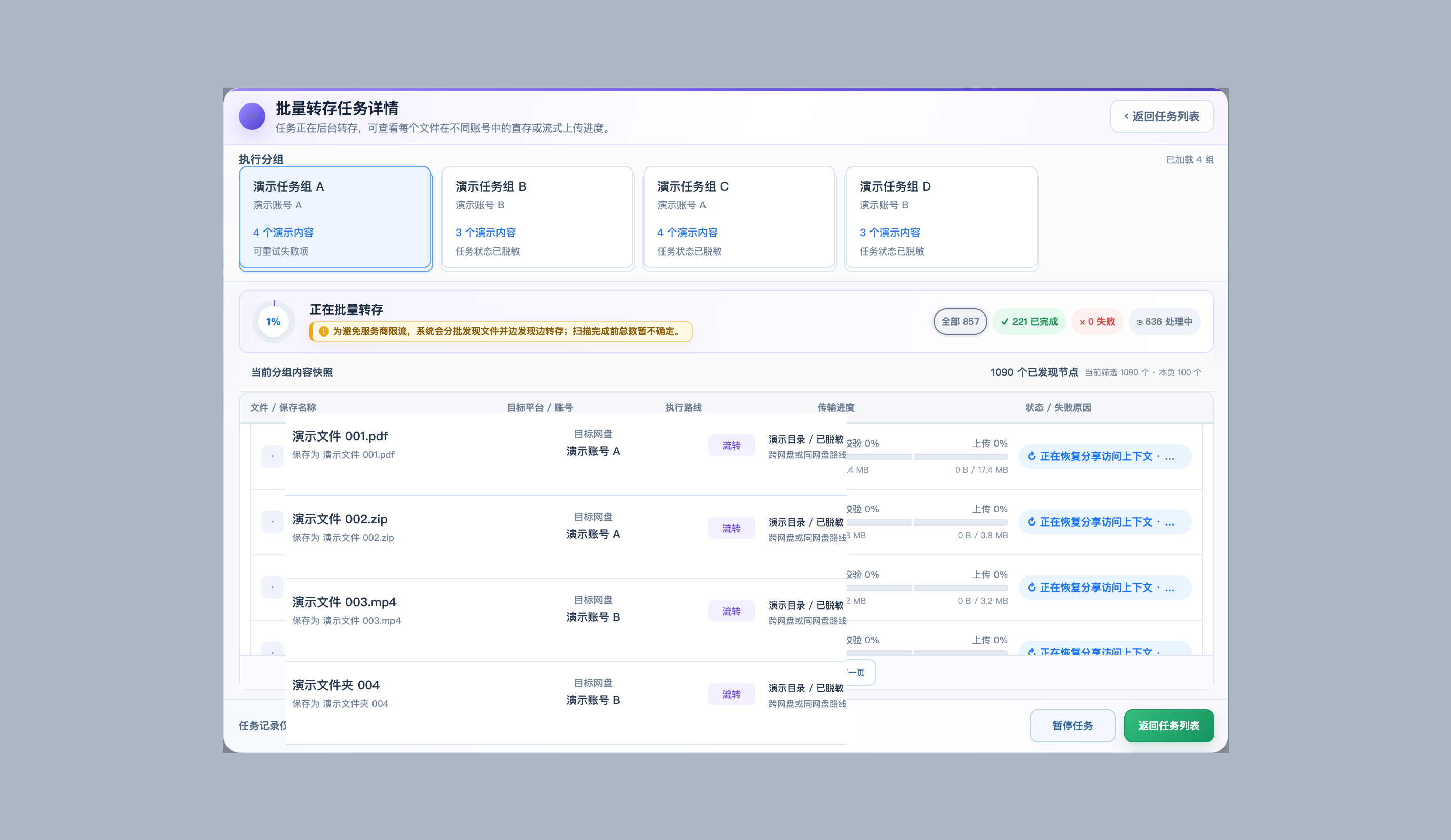Click the file icon beside 演示文件 001.pdf
The image size is (1451, 840).
pyautogui.click(x=273, y=456)
